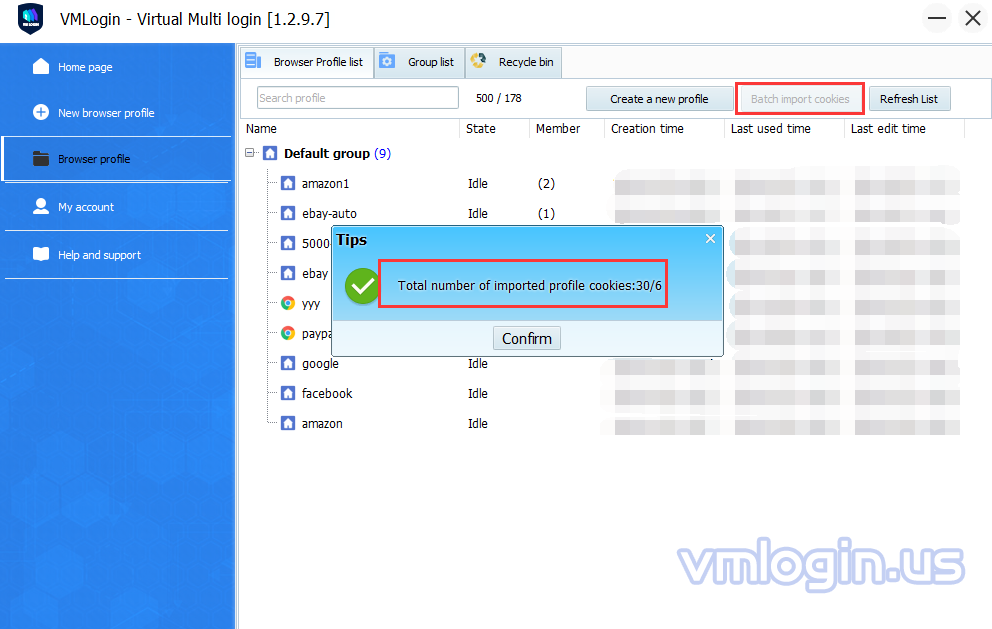Select the facebook profile icon
992x629 pixels.
(288, 394)
